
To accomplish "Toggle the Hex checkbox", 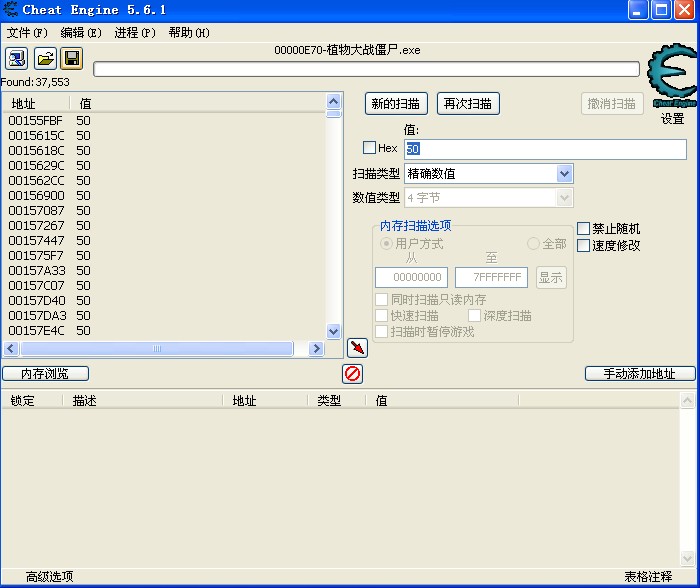I will (369, 148).
